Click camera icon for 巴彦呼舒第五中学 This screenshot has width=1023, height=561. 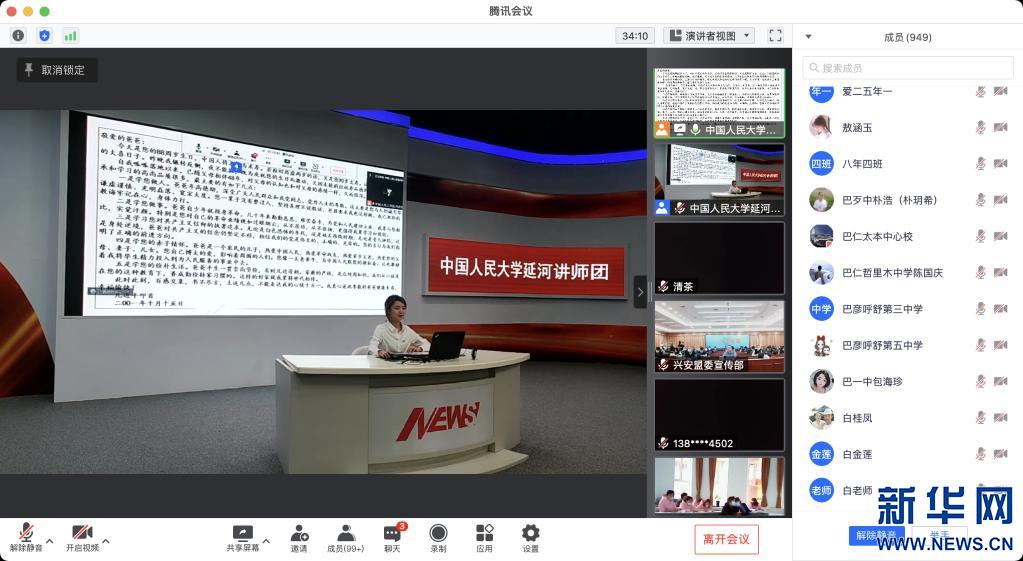click(x=1001, y=345)
